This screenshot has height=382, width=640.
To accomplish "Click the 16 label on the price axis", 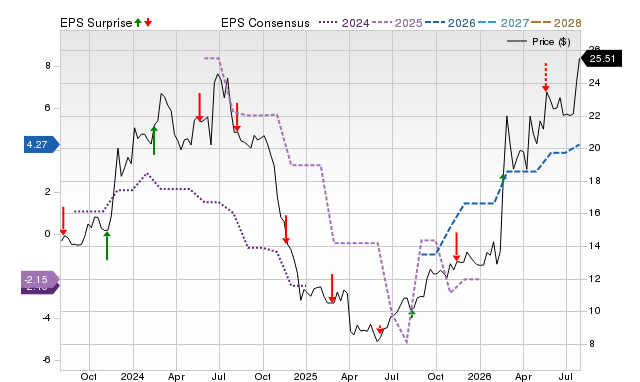I will pyautogui.click(x=594, y=213).
